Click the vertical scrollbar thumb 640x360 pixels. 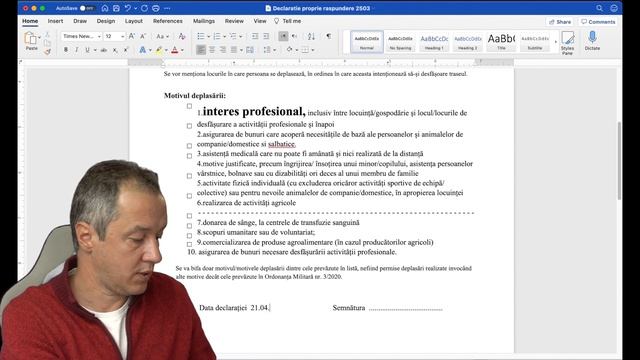[x=619, y=160]
